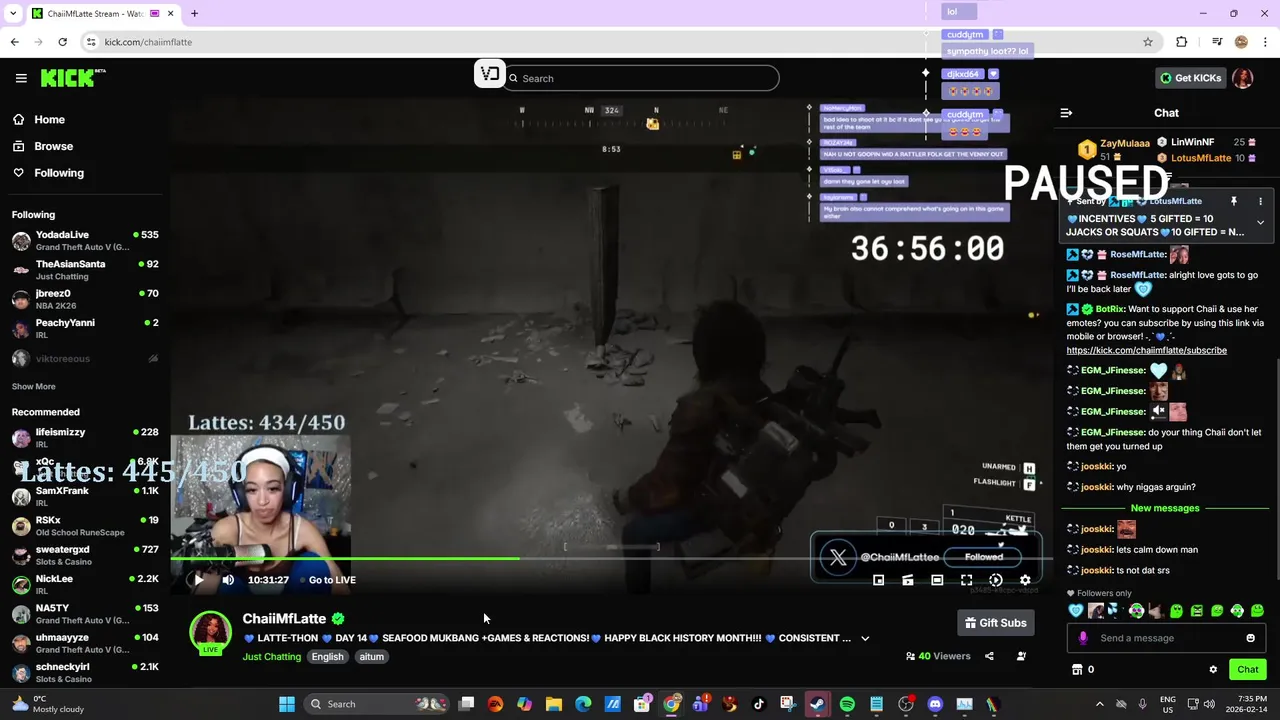Open a new browser tab
This screenshot has height=720, width=1280.
coord(194,13)
